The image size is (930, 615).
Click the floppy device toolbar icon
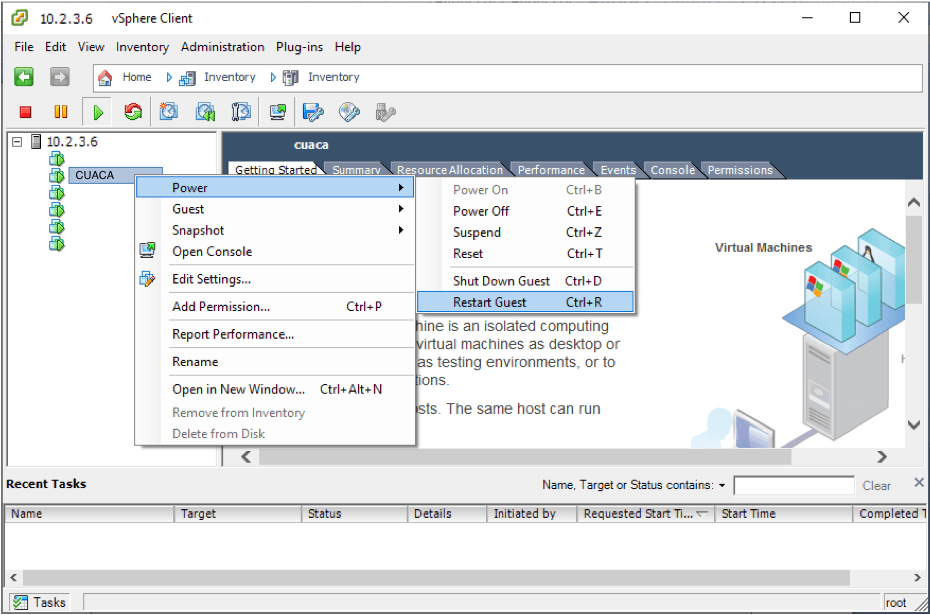pyautogui.click(x=313, y=111)
